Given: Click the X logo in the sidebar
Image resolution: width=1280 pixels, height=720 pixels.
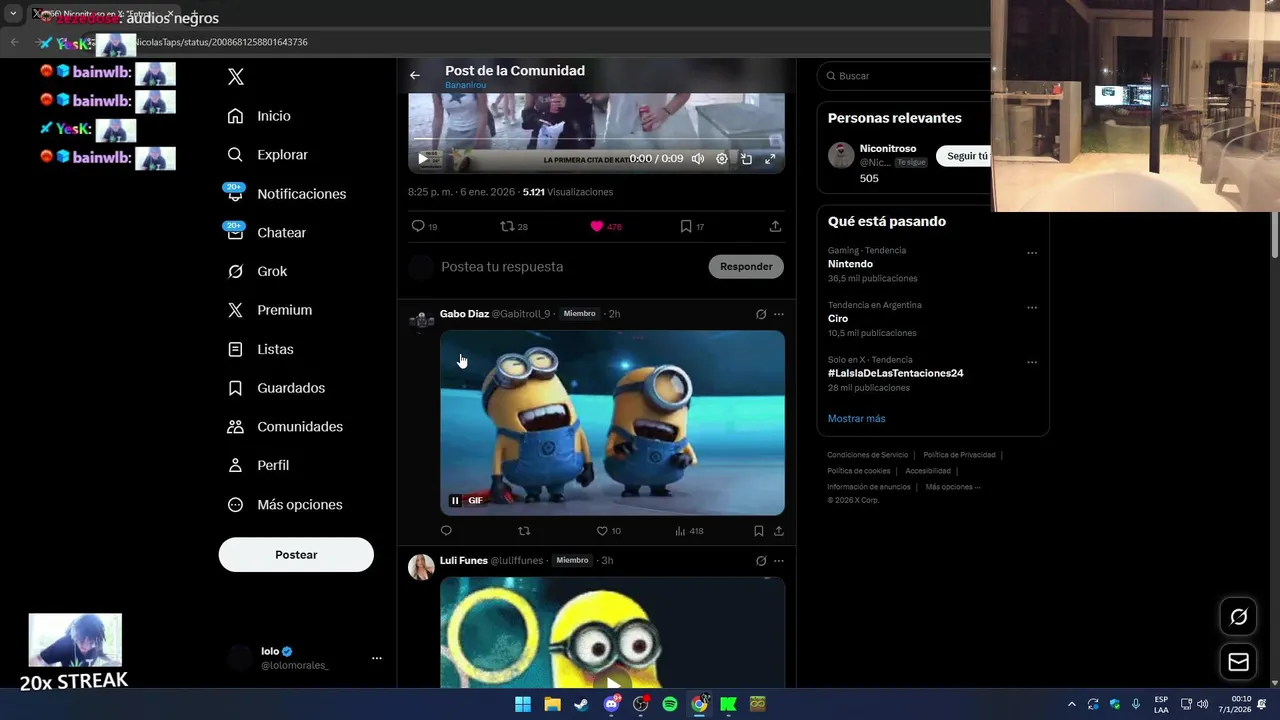Looking at the screenshot, I should 236,77.
